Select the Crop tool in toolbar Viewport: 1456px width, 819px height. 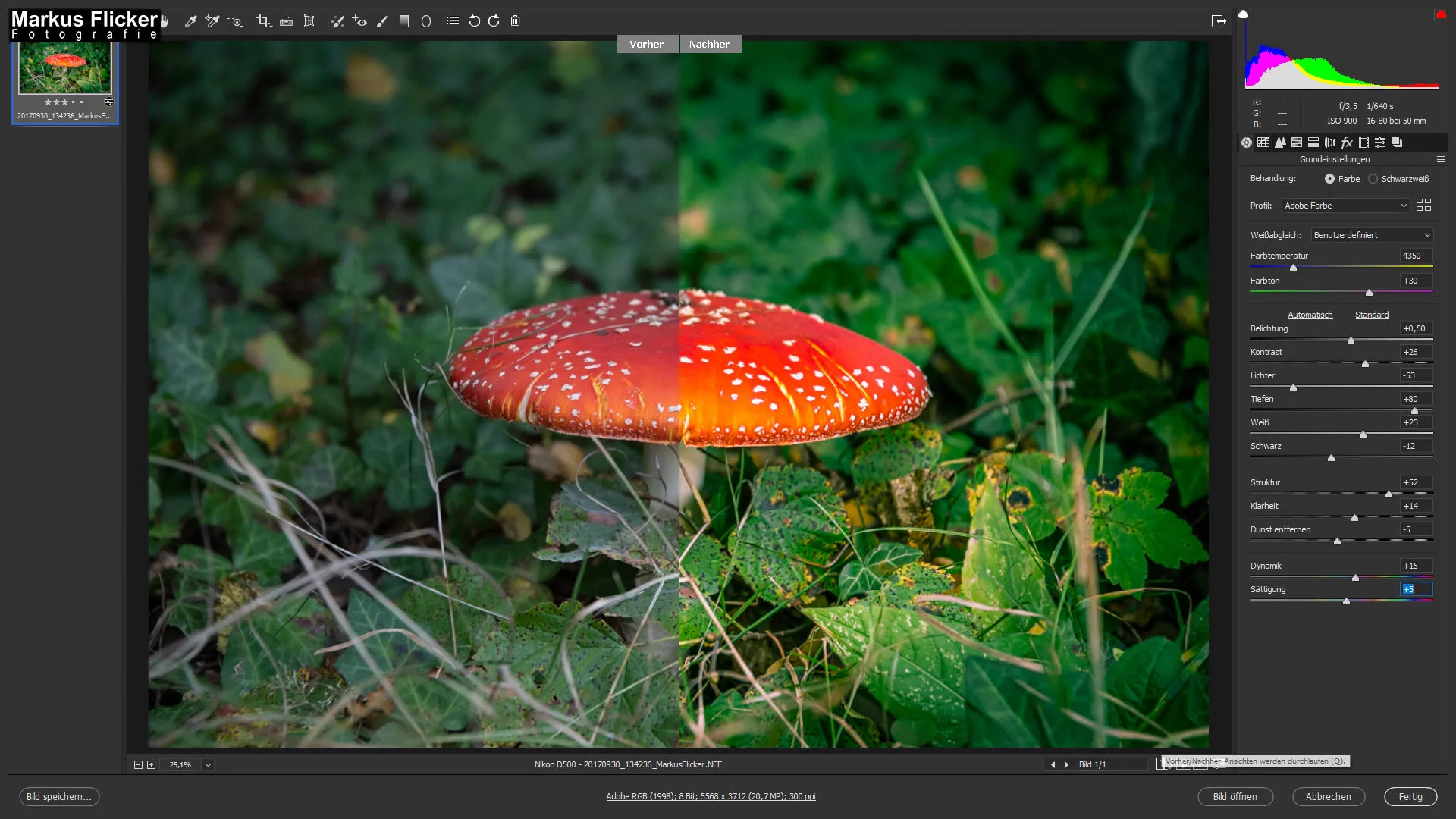[262, 21]
